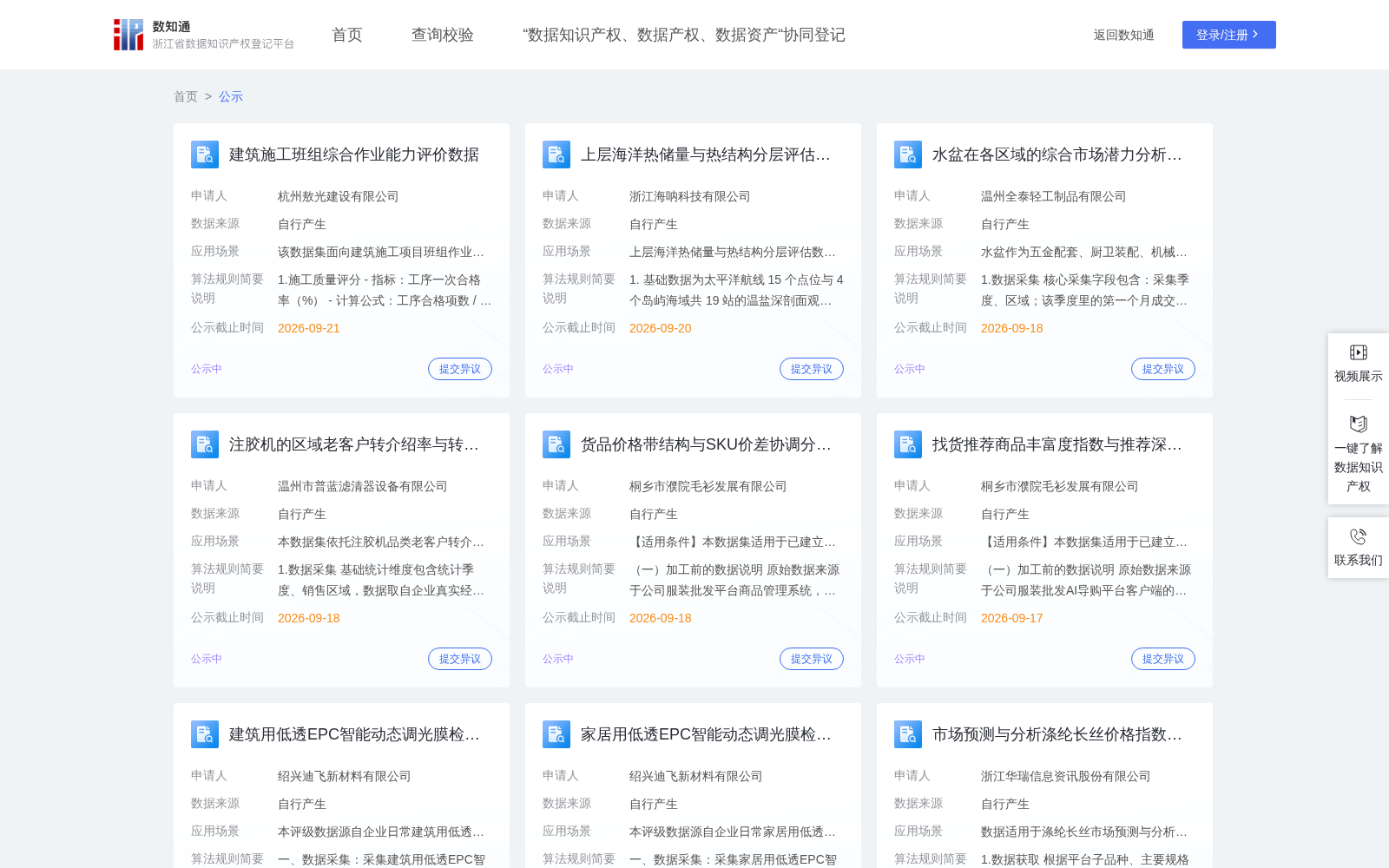The height and width of the screenshot is (868, 1389).
Task: Open title 家居用低透EPC智能动态调光膜检
Action: (x=706, y=734)
